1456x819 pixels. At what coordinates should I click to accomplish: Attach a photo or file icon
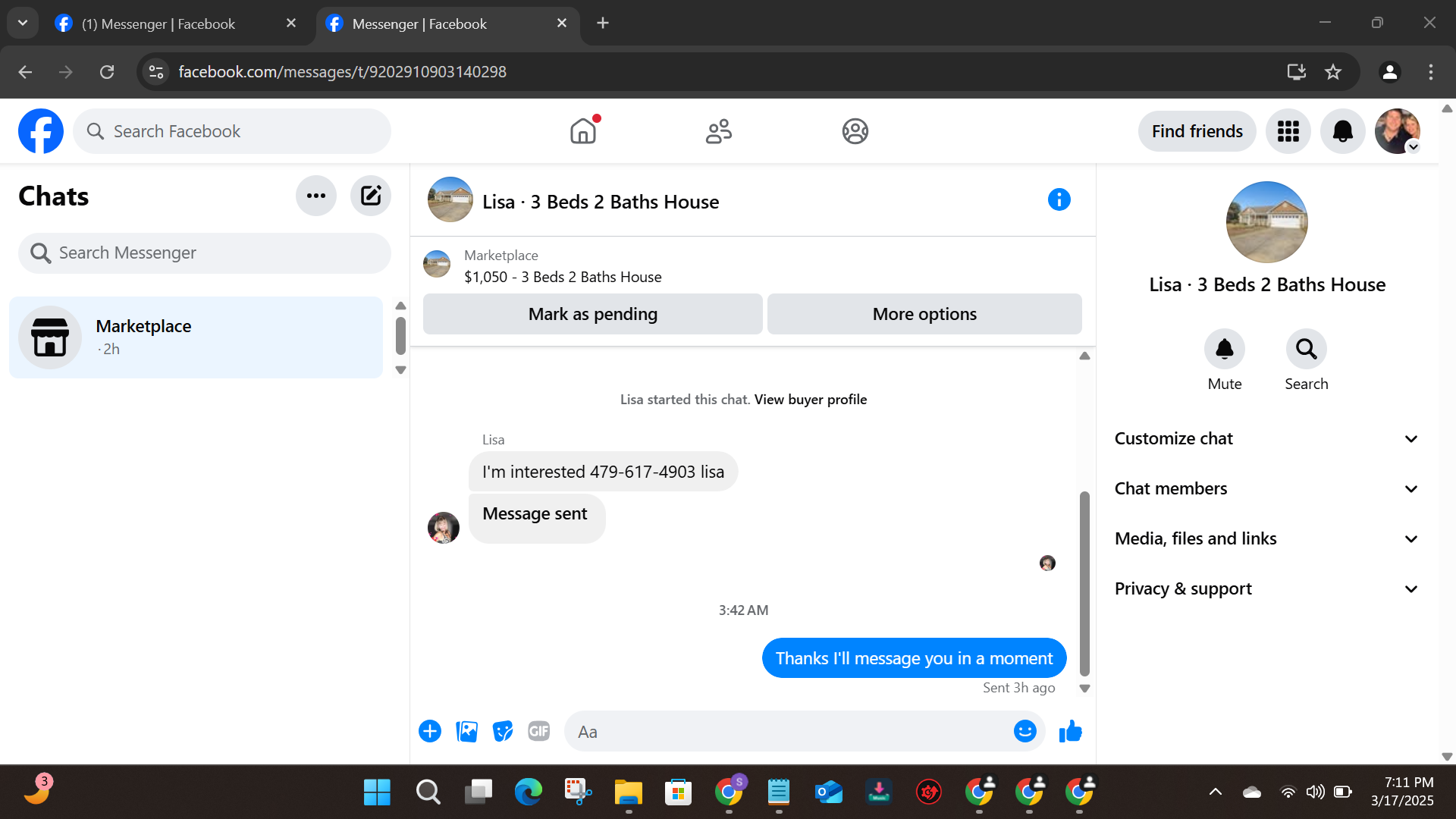point(466,731)
